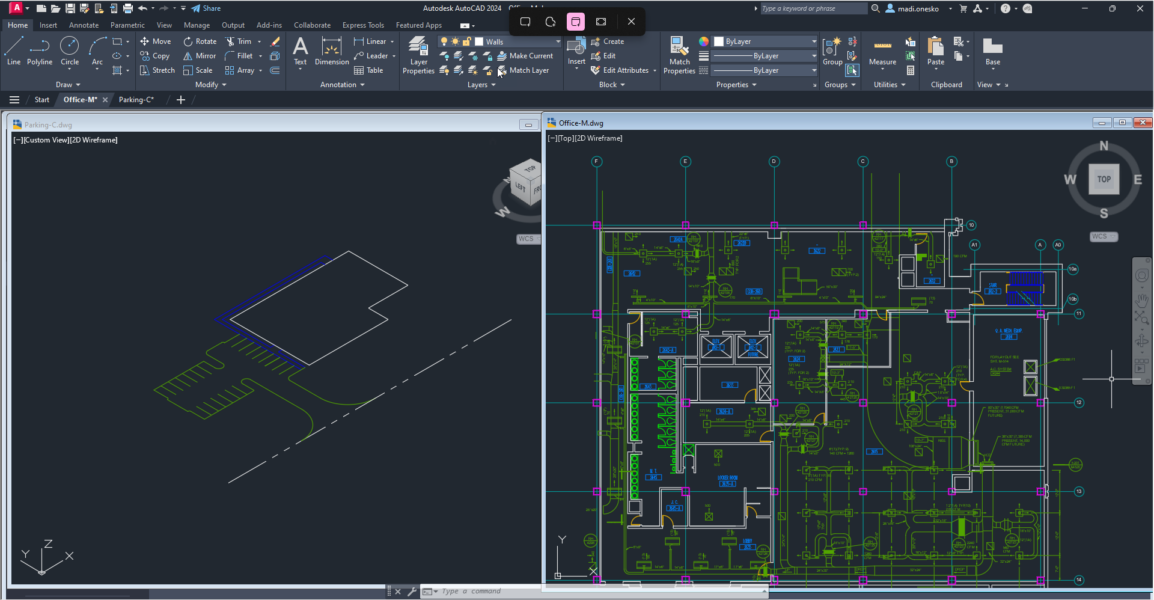
Task: Click the keyword search input field
Action: pos(813,9)
